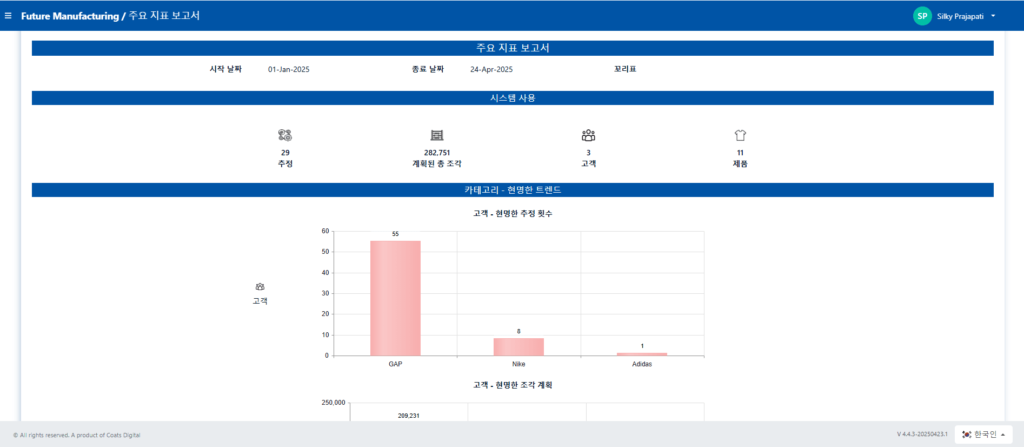Open the hamburger navigation menu
The height and width of the screenshot is (447, 1024).
9,16
